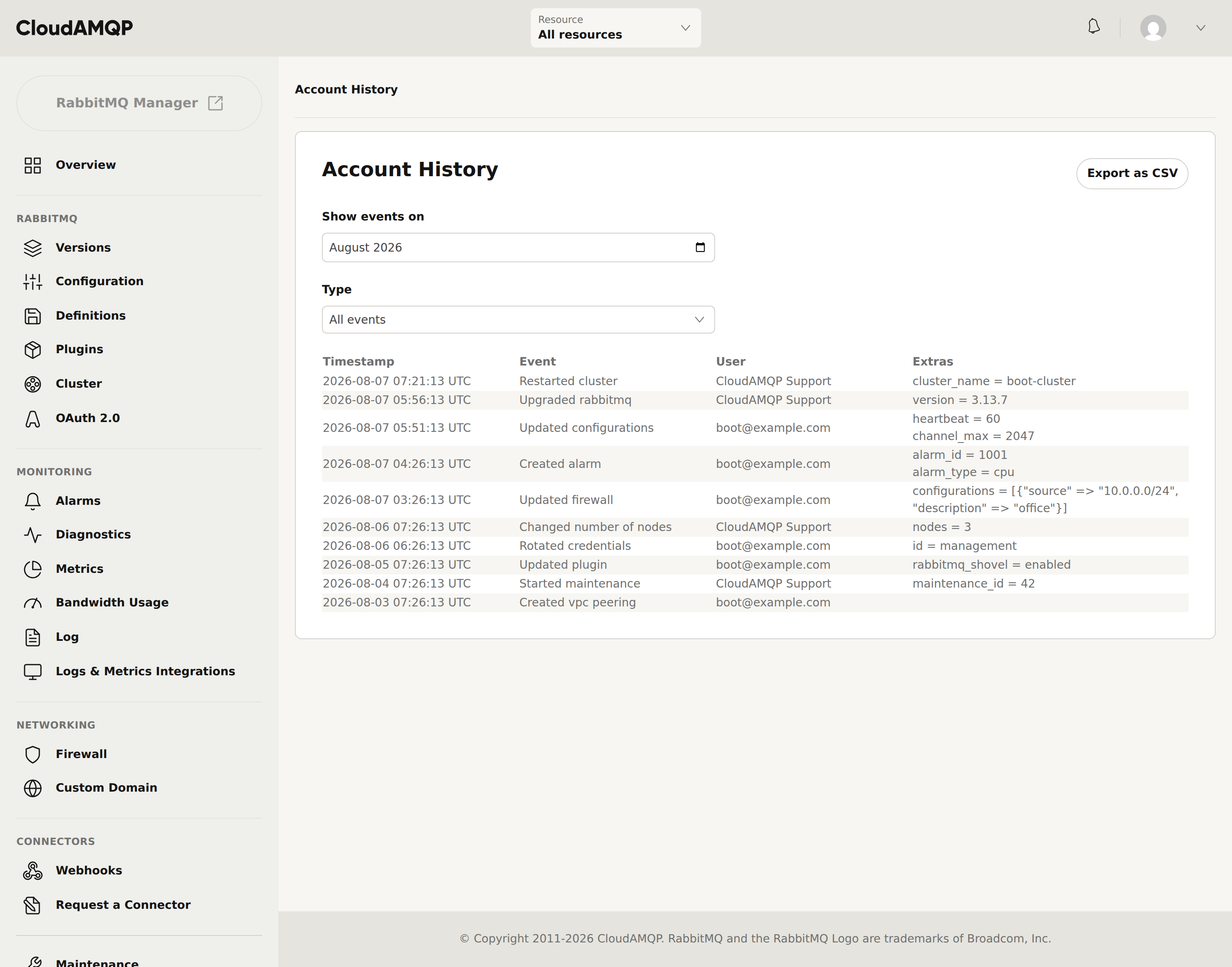Click the OAuth 2.0 icon

33,418
